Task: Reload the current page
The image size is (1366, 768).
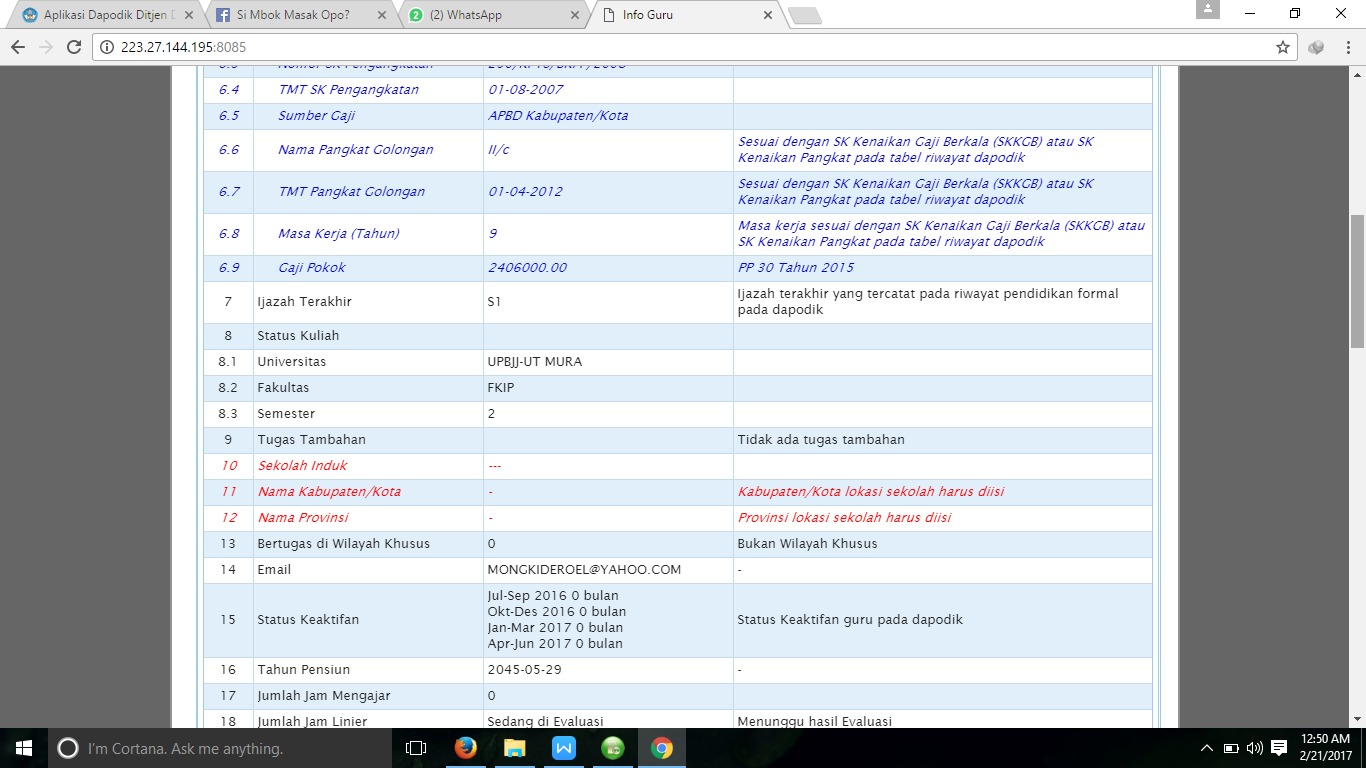Action: point(74,47)
